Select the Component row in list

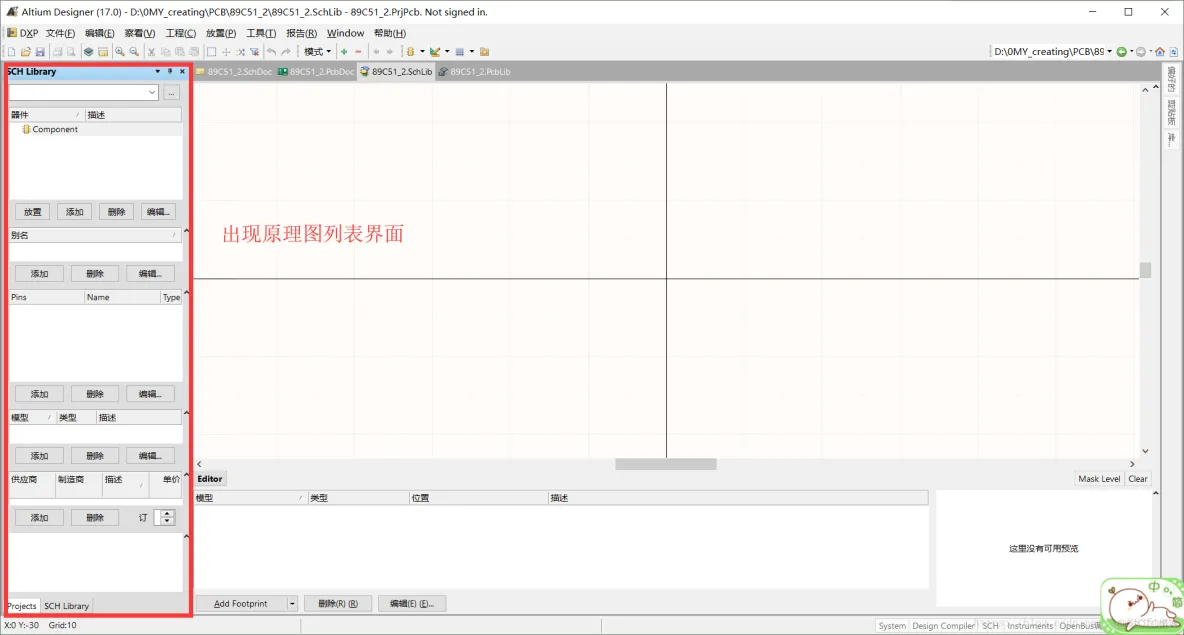pyautogui.click(x=95, y=129)
